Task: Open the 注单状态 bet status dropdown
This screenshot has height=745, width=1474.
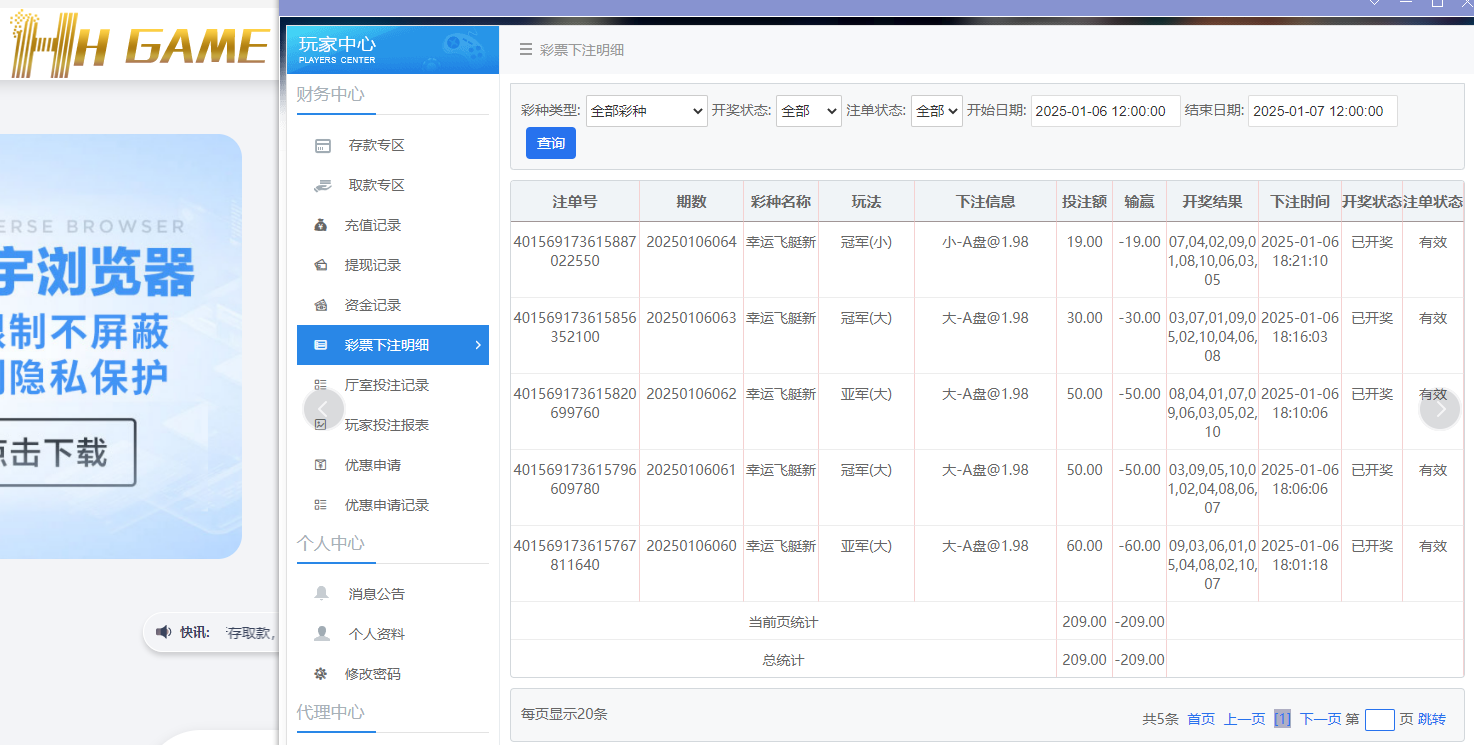Action: 936,111
